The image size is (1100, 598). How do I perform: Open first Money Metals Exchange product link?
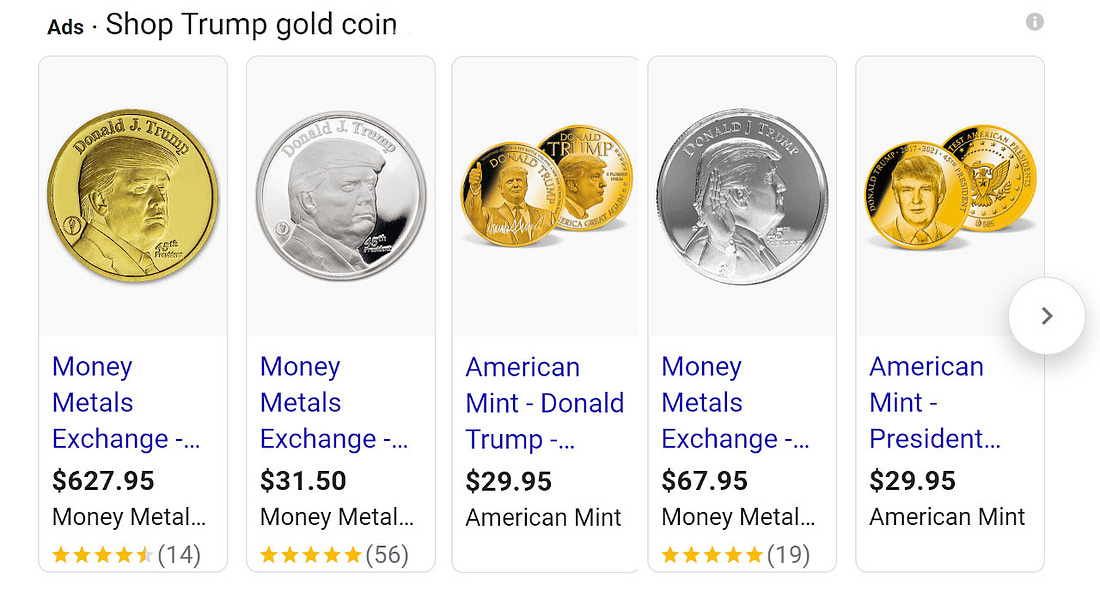[126, 403]
